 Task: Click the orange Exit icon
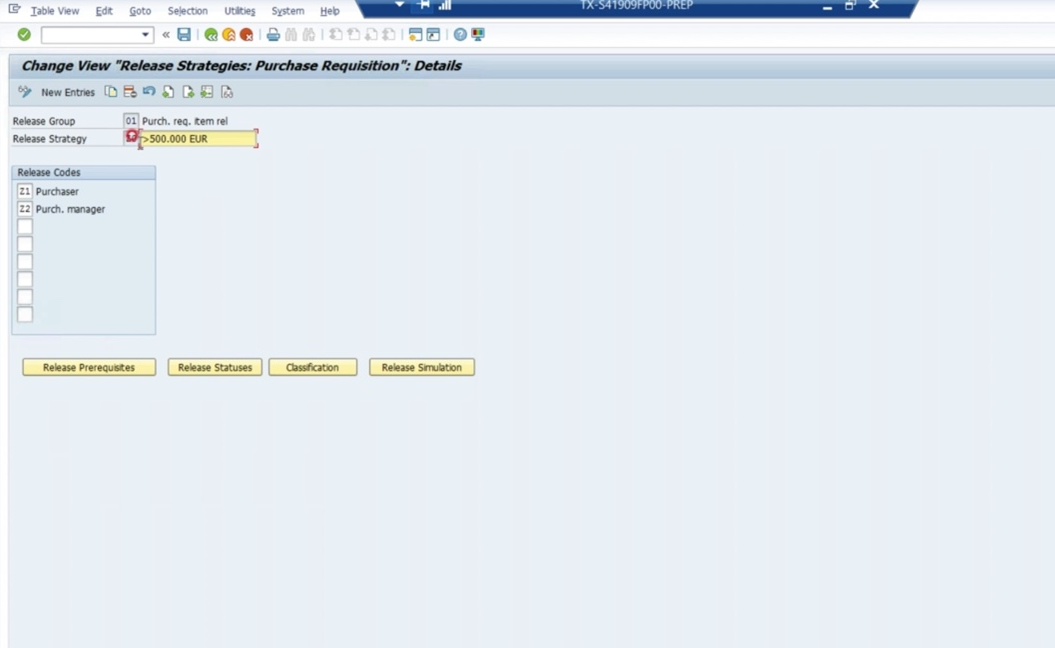point(229,34)
